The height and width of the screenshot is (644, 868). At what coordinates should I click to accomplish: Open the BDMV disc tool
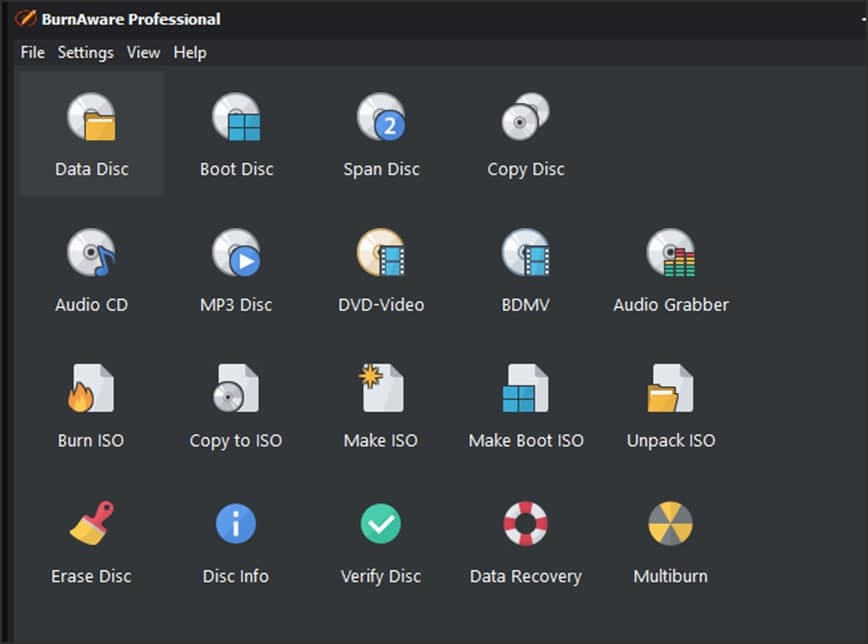coord(526,254)
